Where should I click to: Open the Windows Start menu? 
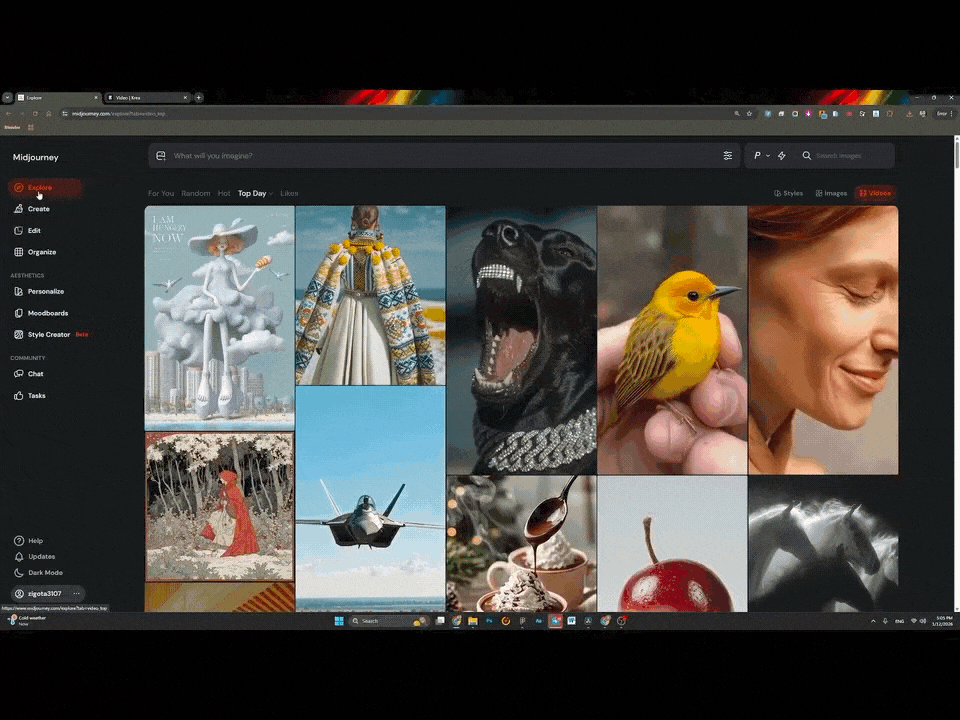tap(339, 621)
